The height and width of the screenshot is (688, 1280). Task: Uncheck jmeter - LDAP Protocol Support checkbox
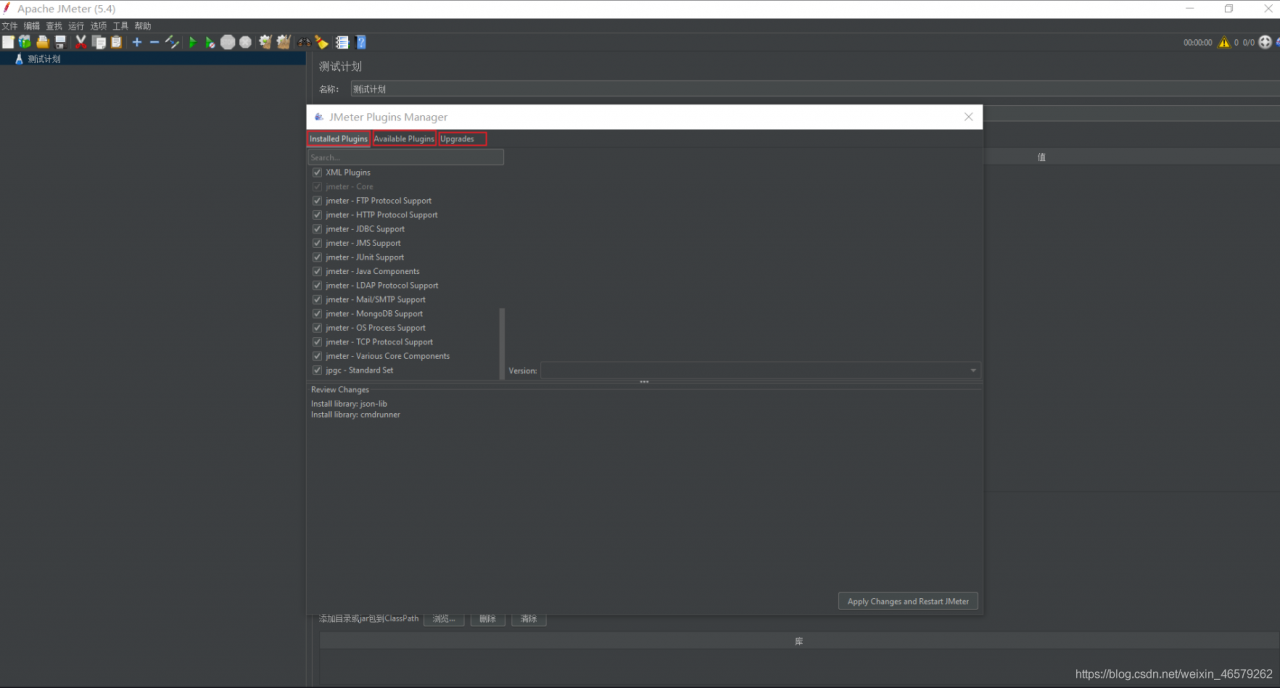(317, 285)
